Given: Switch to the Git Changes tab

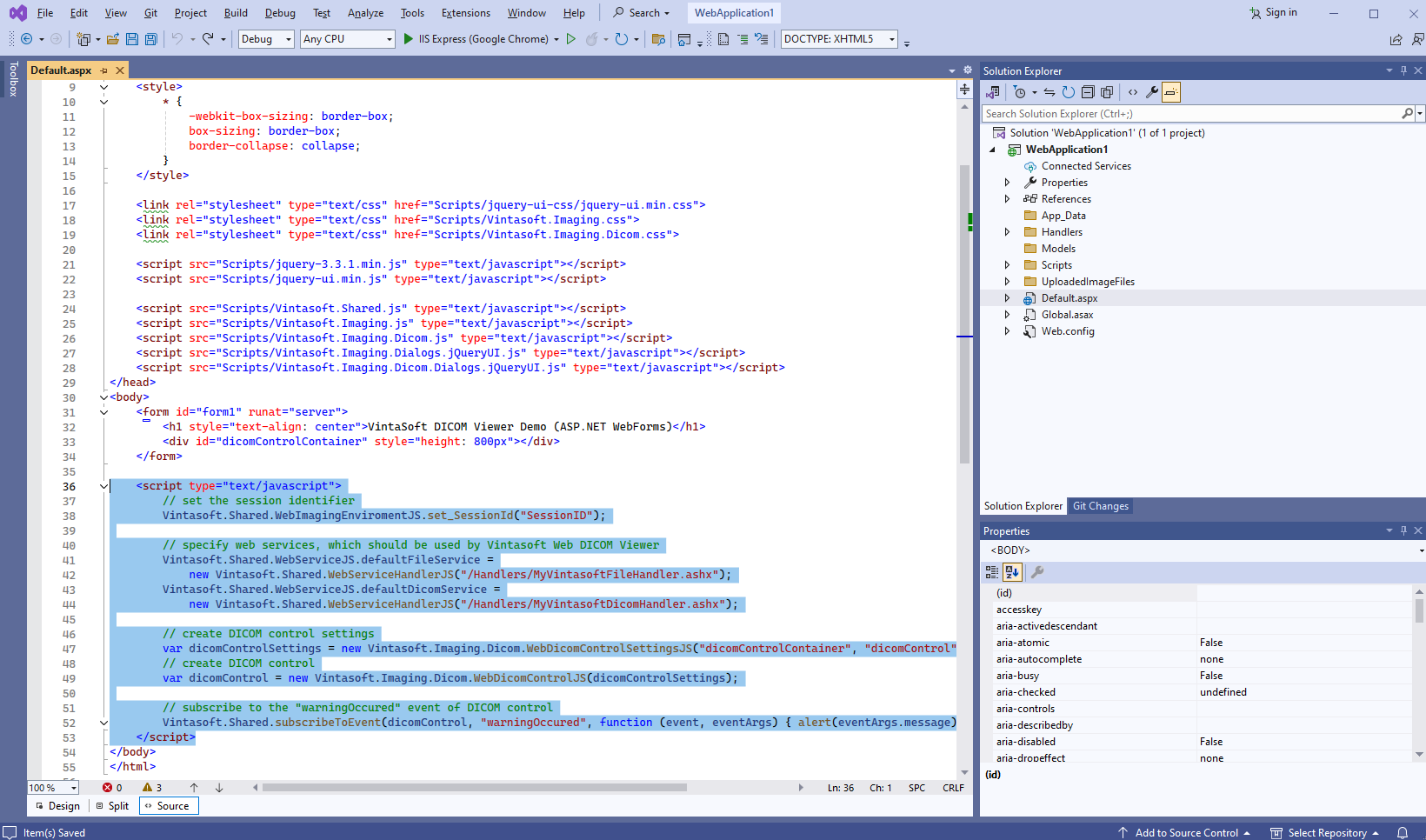Looking at the screenshot, I should pos(1100,506).
